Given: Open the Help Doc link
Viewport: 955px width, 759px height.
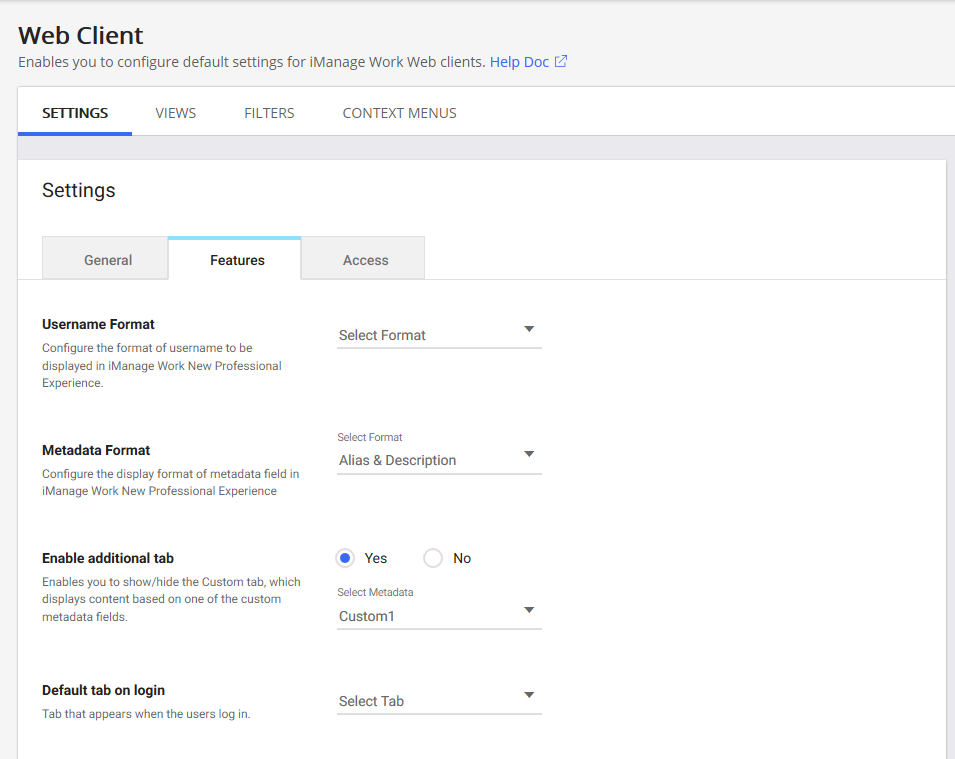Looking at the screenshot, I should (x=519, y=62).
